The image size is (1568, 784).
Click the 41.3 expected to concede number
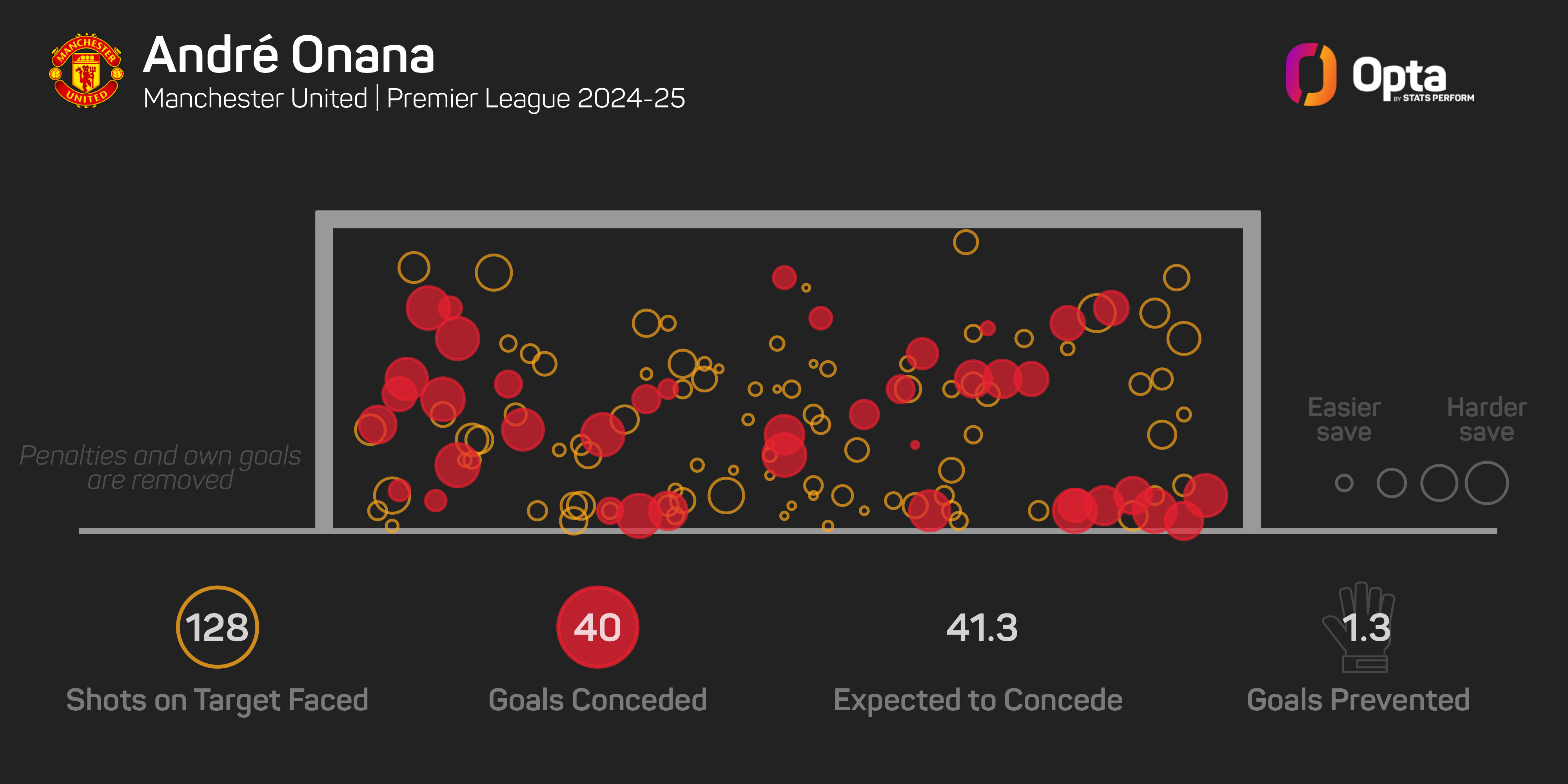point(981,628)
